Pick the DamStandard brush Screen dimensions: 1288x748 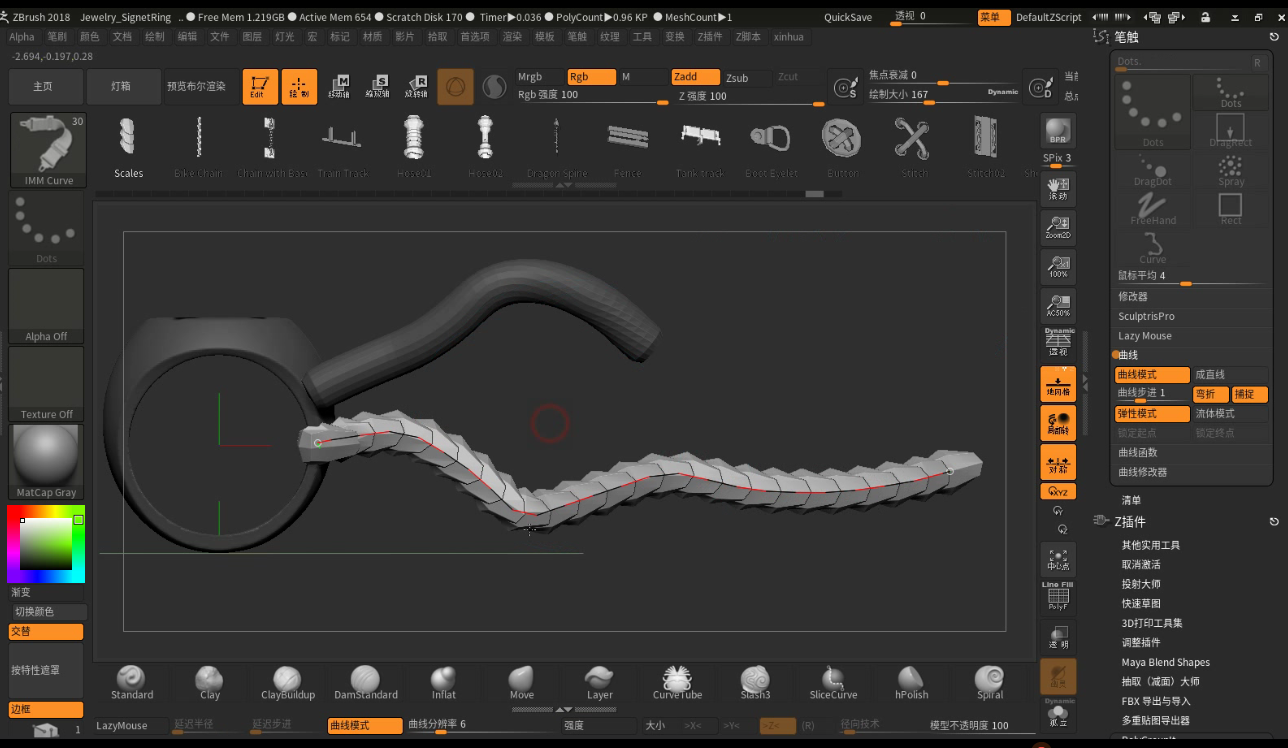tap(365, 682)
